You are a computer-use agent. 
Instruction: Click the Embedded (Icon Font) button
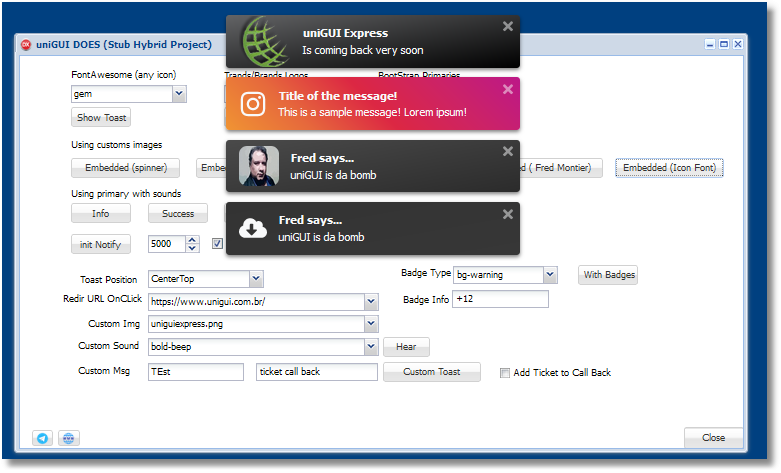click(x=669, y=168)
